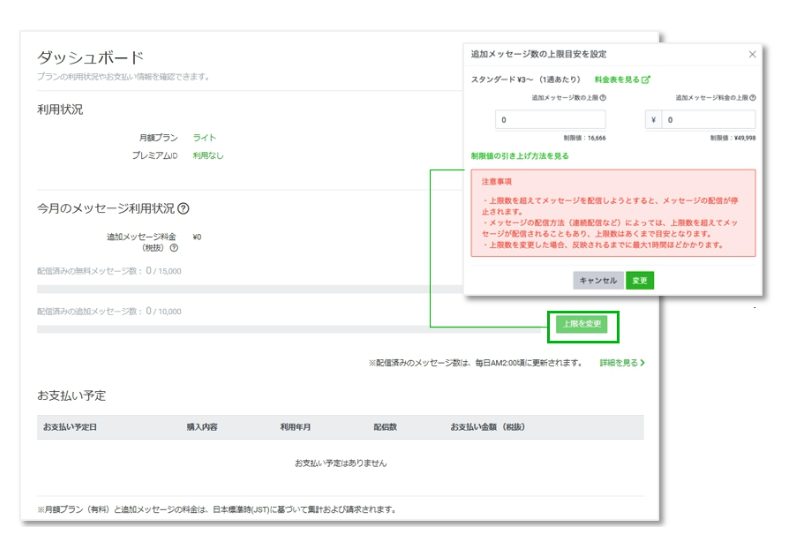Expand 詳細を見る with chevron
Viewport: 795px width, 540px height.
tap(621, 363)
